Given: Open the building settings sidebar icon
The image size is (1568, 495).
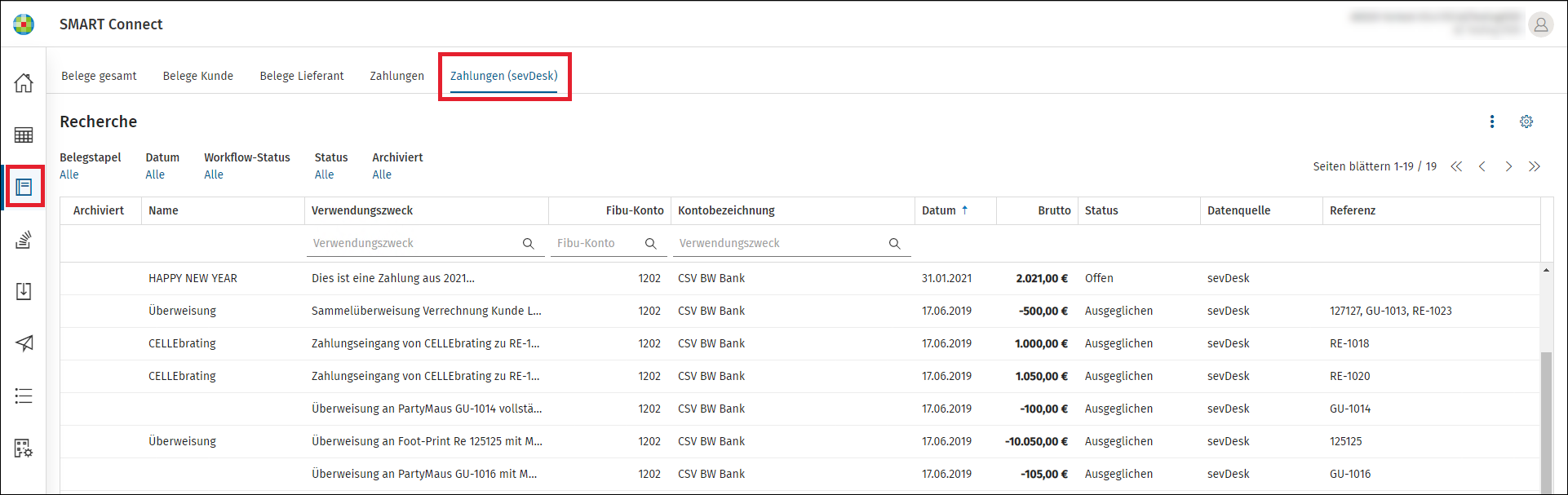Looking at the screenshot, I should [24, 448].
